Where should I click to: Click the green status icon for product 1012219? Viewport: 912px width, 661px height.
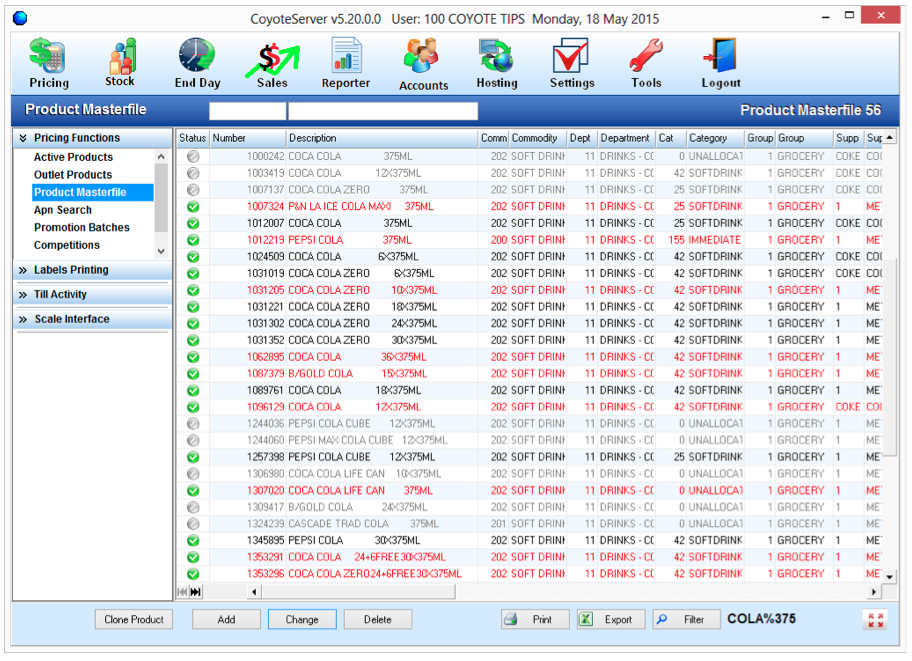coord(193,240)
